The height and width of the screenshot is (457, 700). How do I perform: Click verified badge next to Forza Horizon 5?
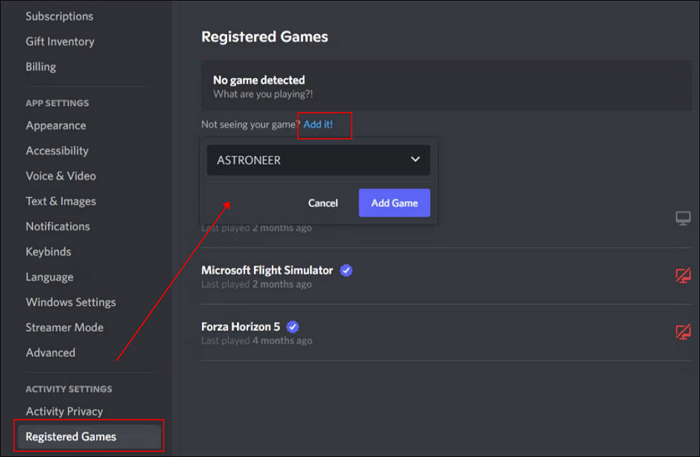[292, 326]
